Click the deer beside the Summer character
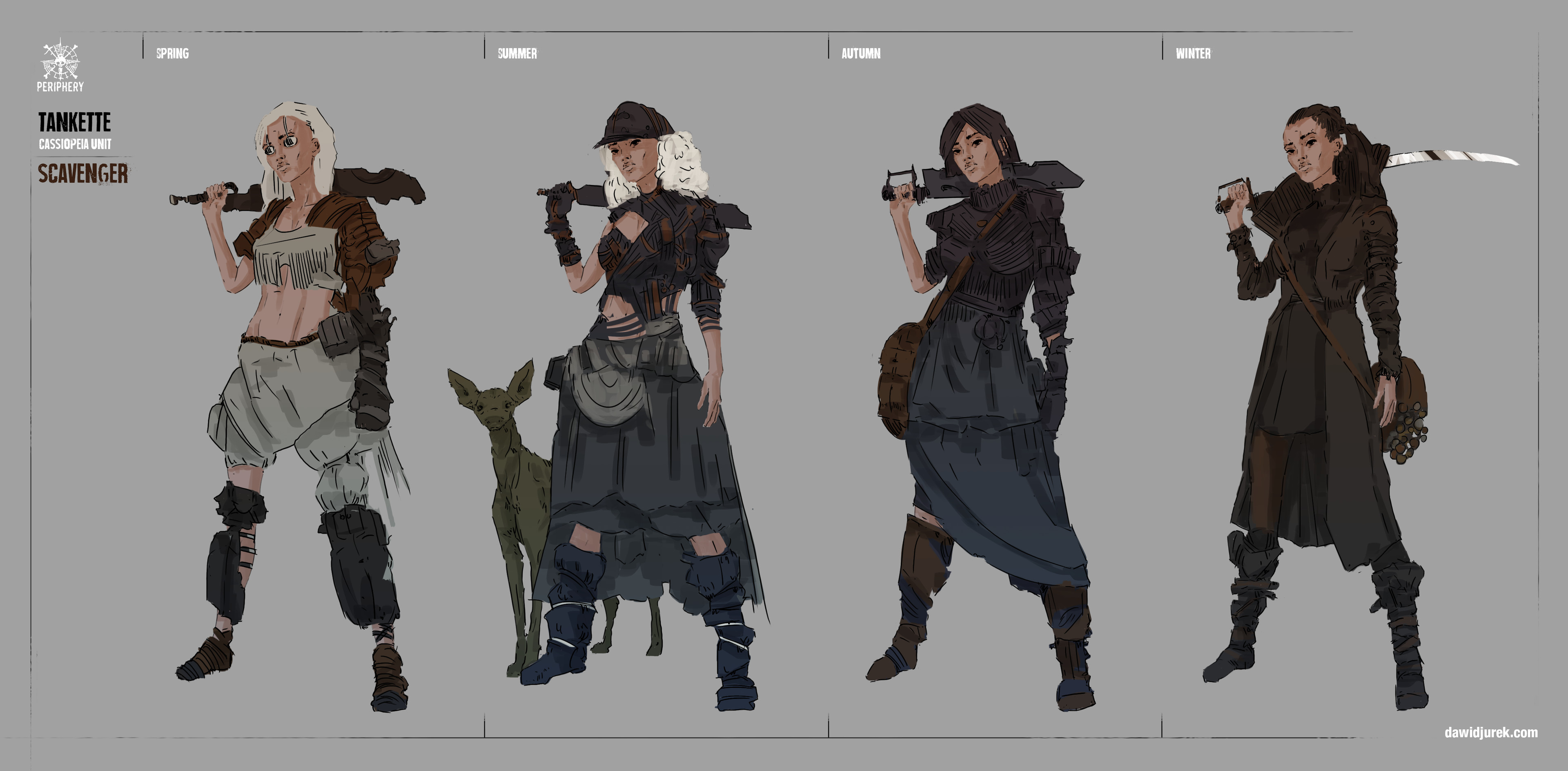The image size is (1568, 771). (517, 518)
